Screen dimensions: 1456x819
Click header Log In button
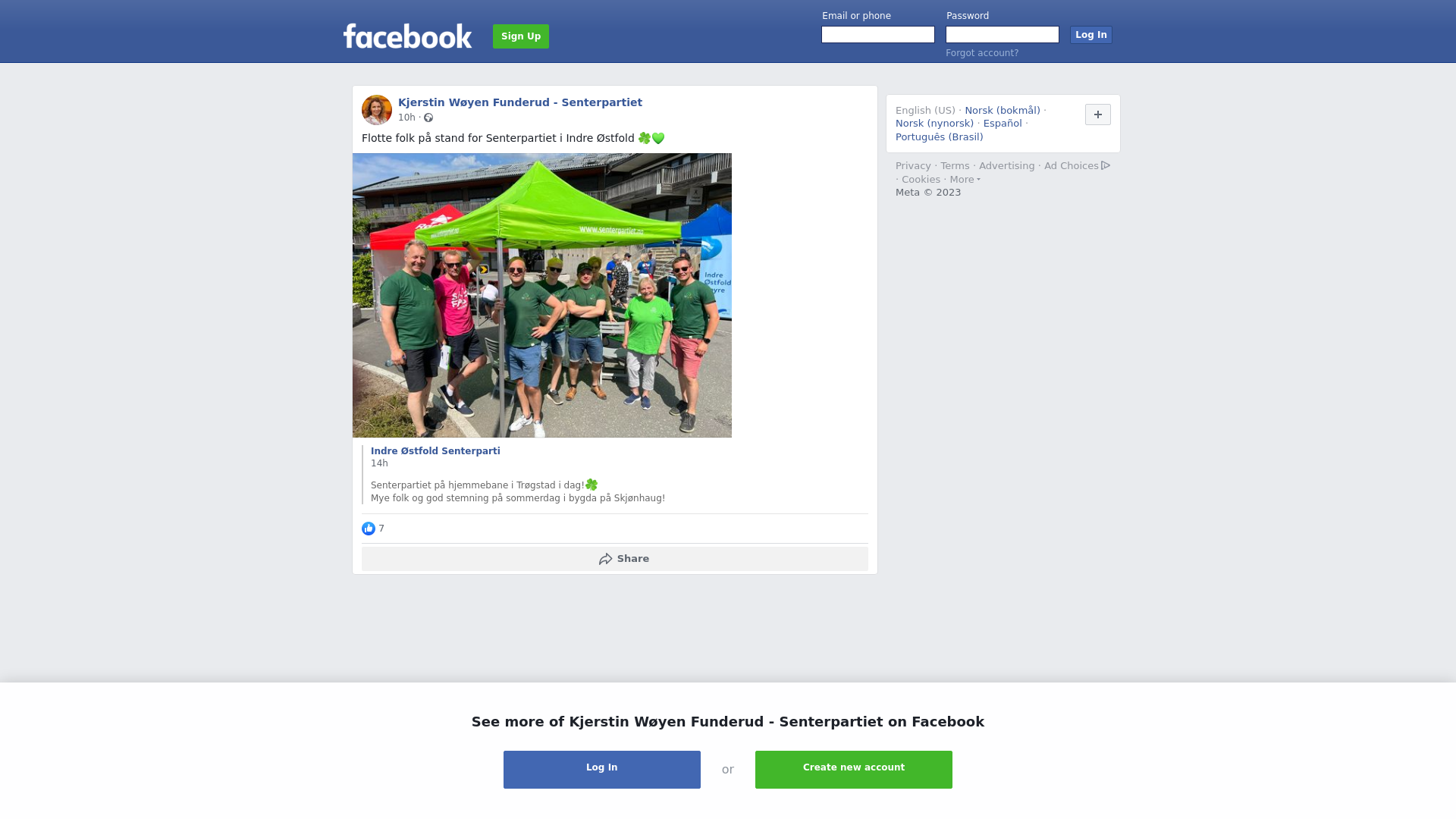[x=1091, y=35]
